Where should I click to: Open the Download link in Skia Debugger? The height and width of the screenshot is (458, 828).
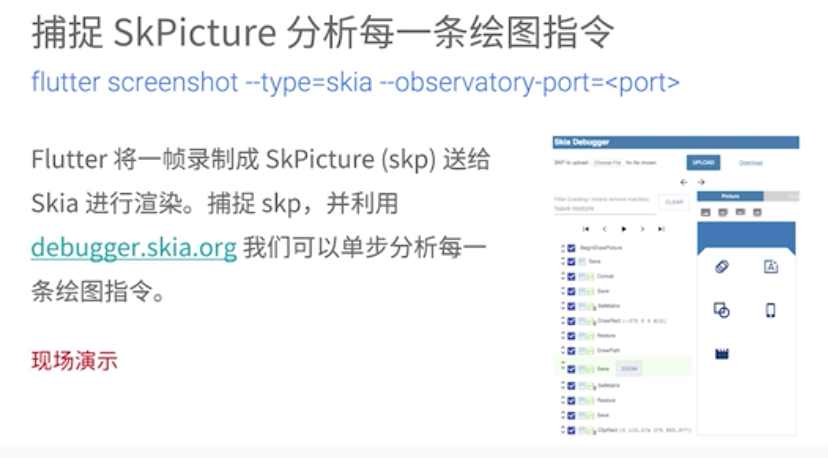click(x=750, y=163)
